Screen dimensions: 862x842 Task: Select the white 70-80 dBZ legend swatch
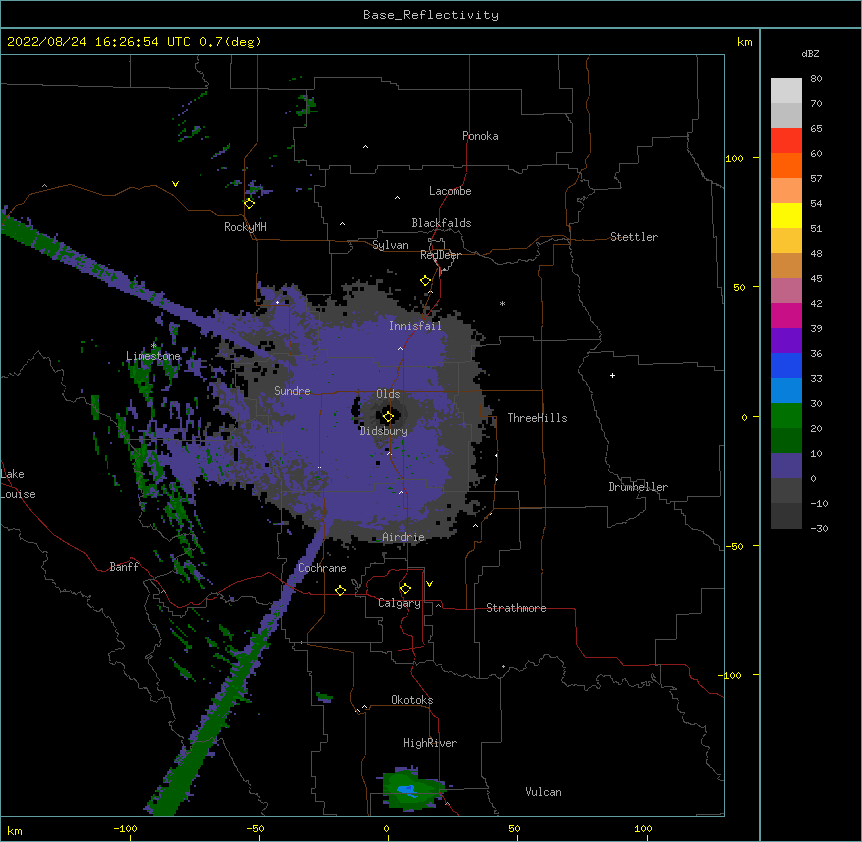786,91
